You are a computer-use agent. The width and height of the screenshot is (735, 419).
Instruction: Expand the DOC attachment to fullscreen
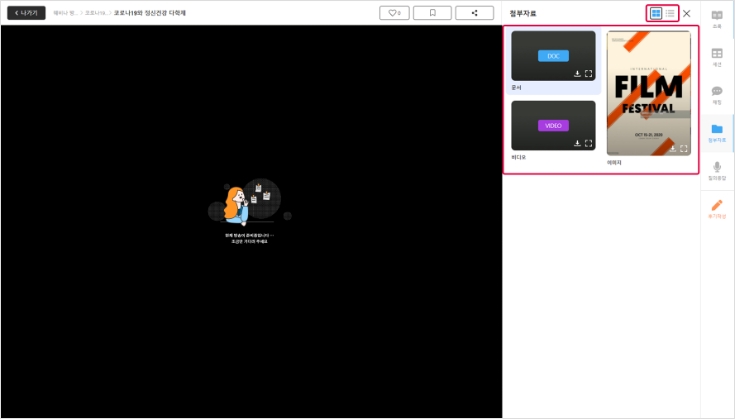[589, 74]
